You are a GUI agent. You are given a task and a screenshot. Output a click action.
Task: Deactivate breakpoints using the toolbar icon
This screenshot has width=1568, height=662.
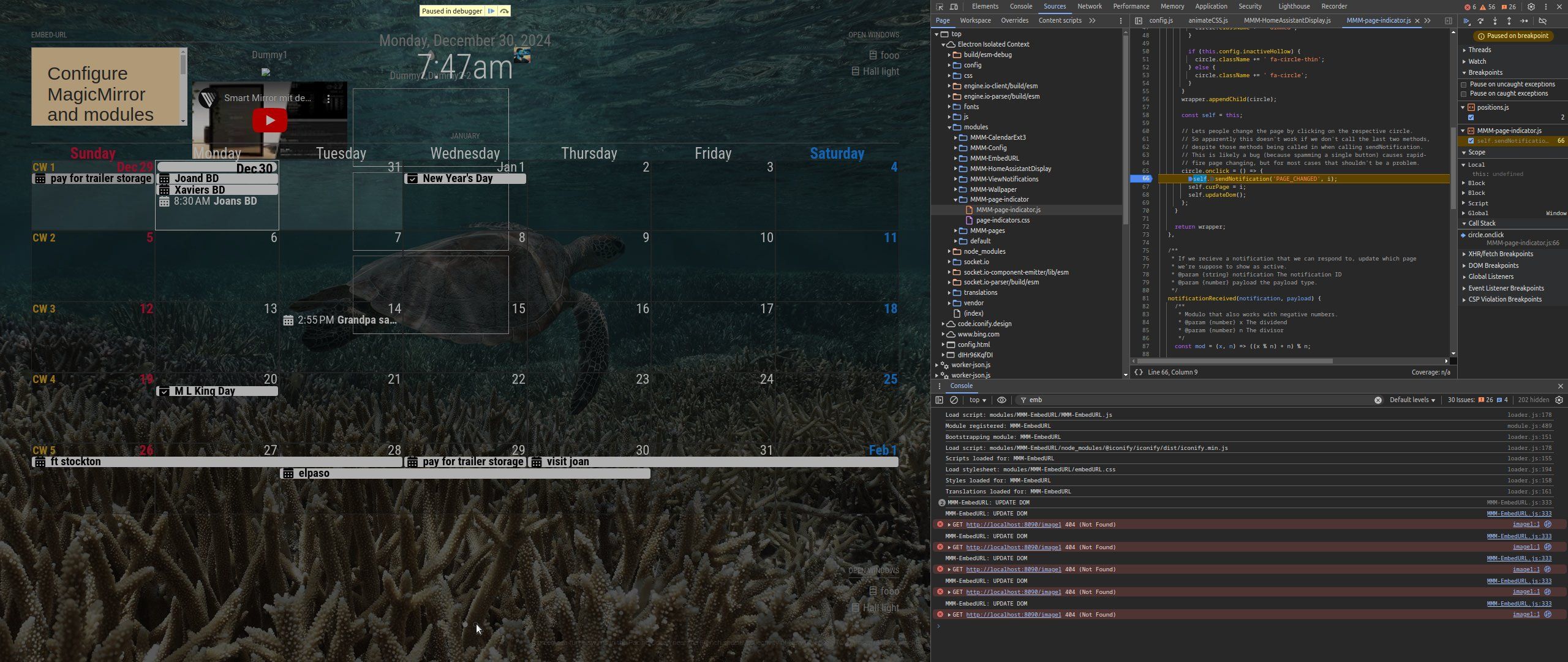click(1543, 21)
